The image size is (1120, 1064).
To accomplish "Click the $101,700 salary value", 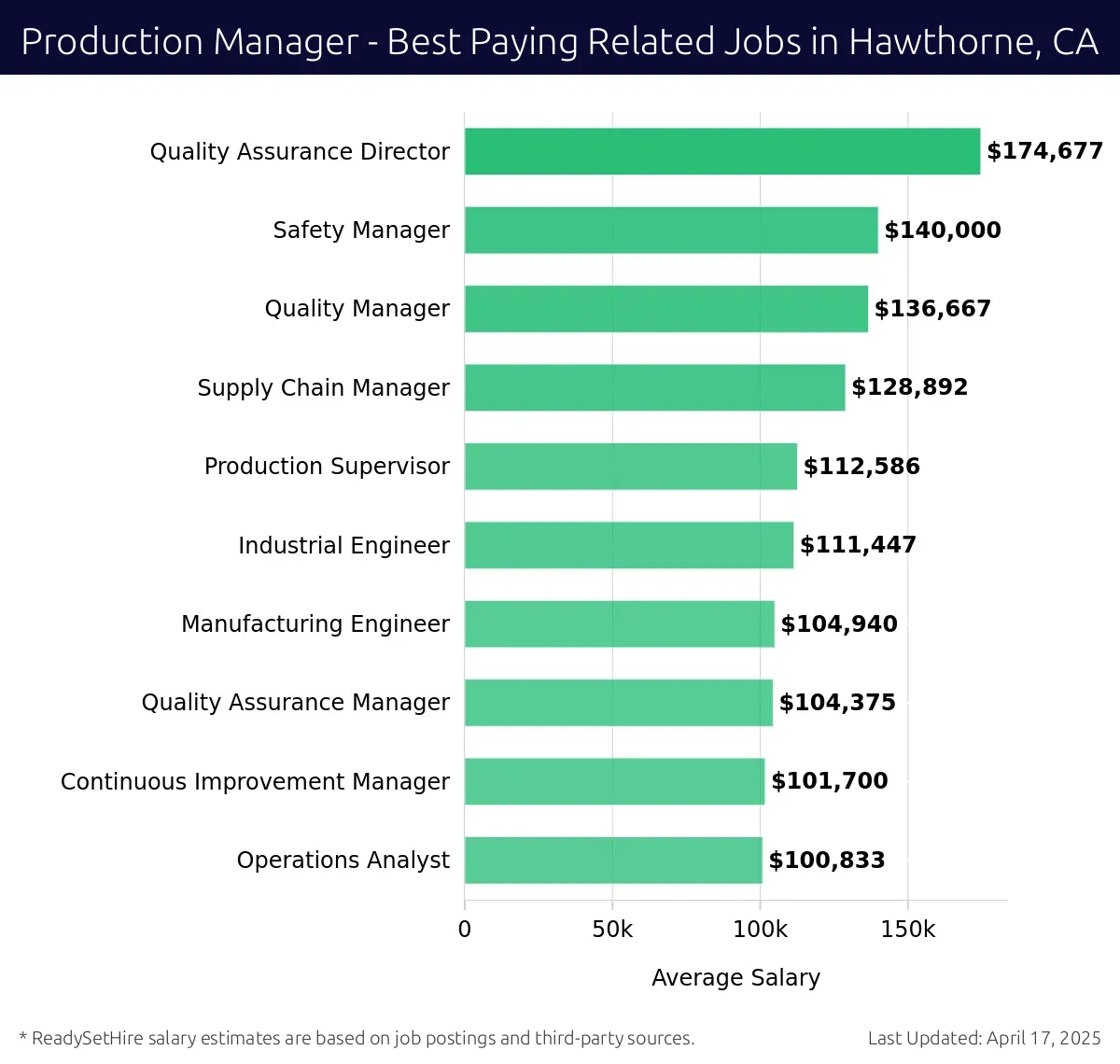I will pos(830,781).
